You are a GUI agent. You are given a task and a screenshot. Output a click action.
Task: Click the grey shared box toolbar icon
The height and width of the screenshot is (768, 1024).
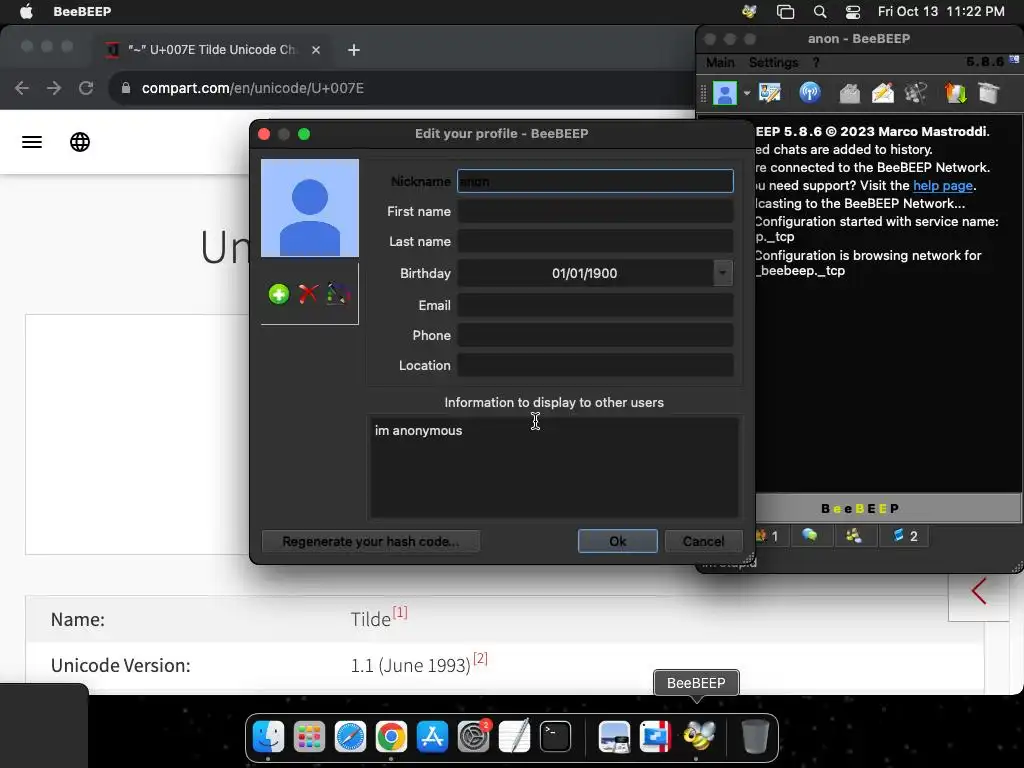pyautogui.click(x=989, y=93)
